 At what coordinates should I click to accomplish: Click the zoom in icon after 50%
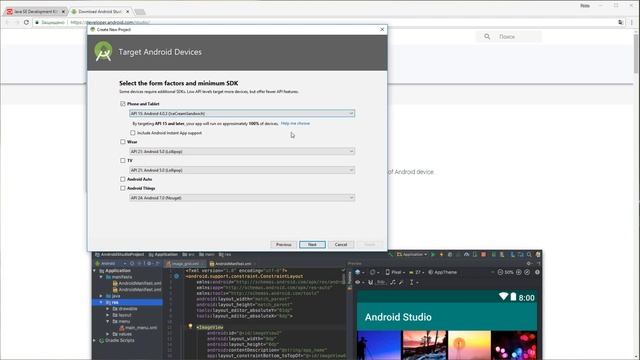pyautogui.click(x=519, y=272)
